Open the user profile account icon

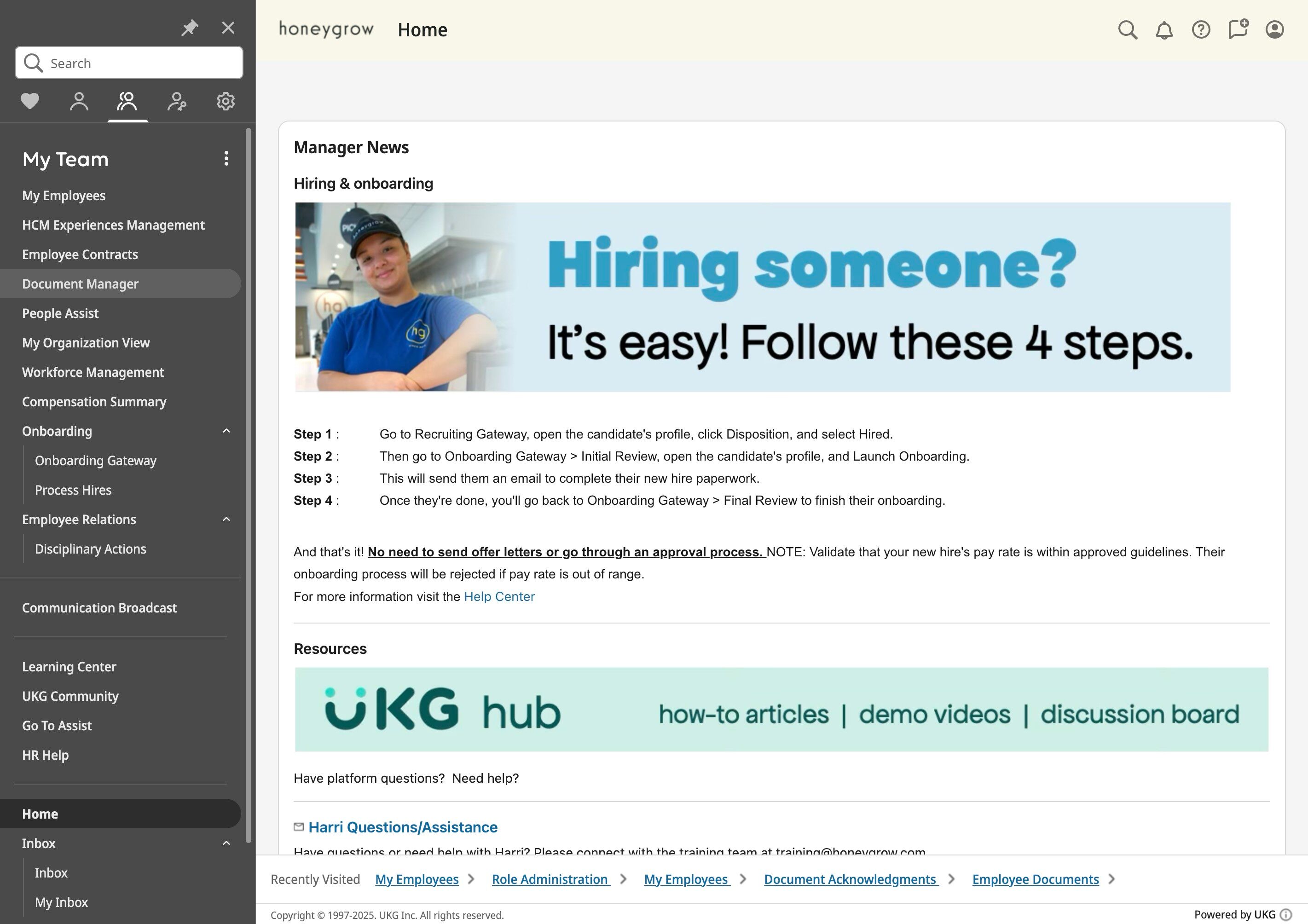pyautogui.click(x=1274, y=29)
